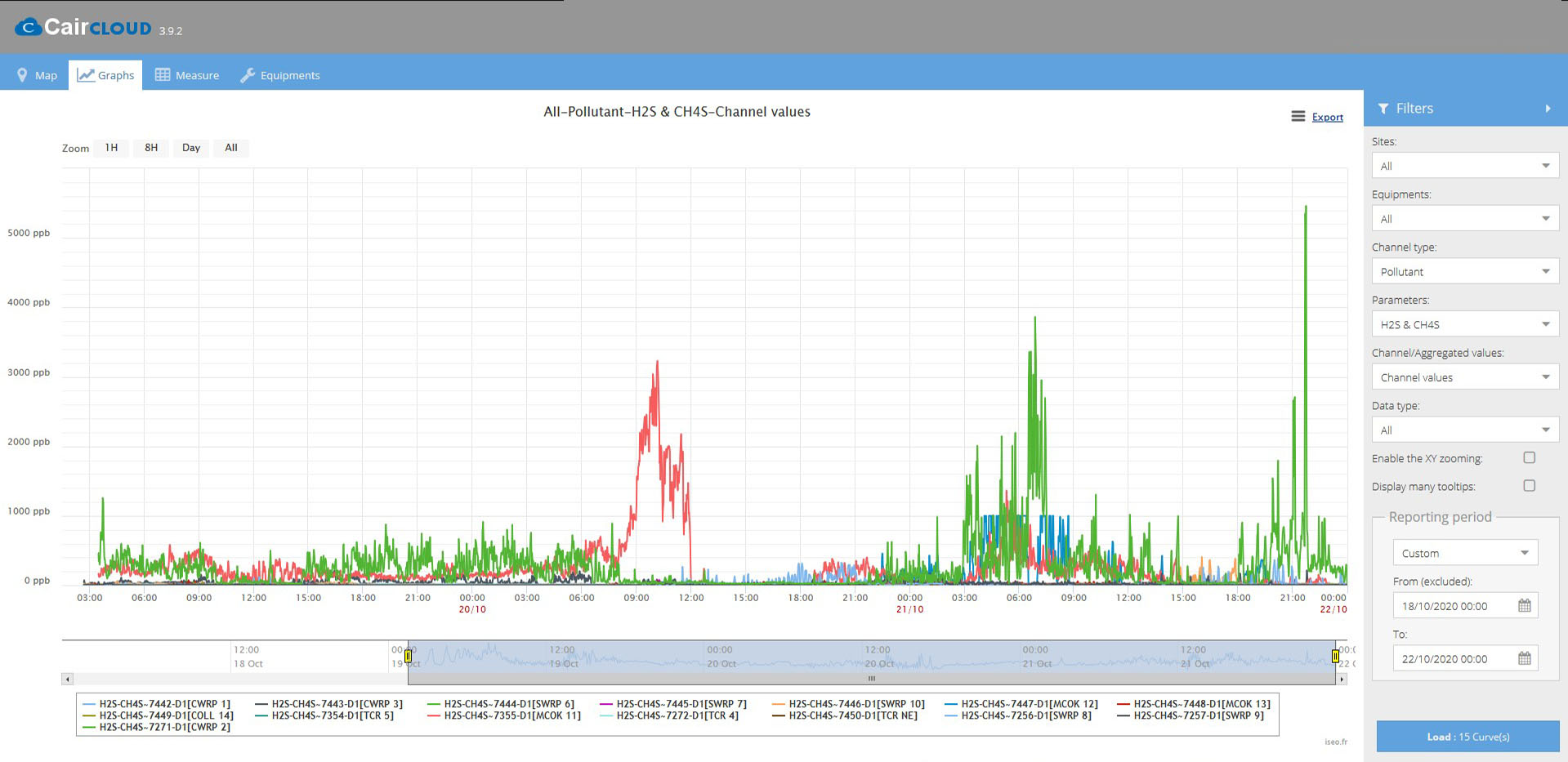Click the navigator left handle
1568x762 pixels.
409,656
